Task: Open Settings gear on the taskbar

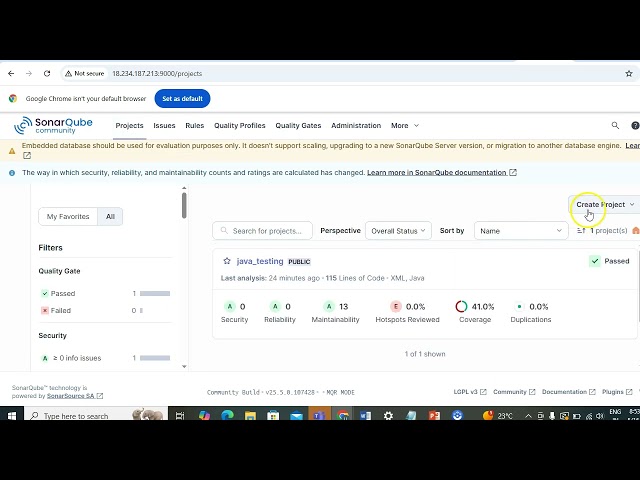Action: tap(388, 416)
